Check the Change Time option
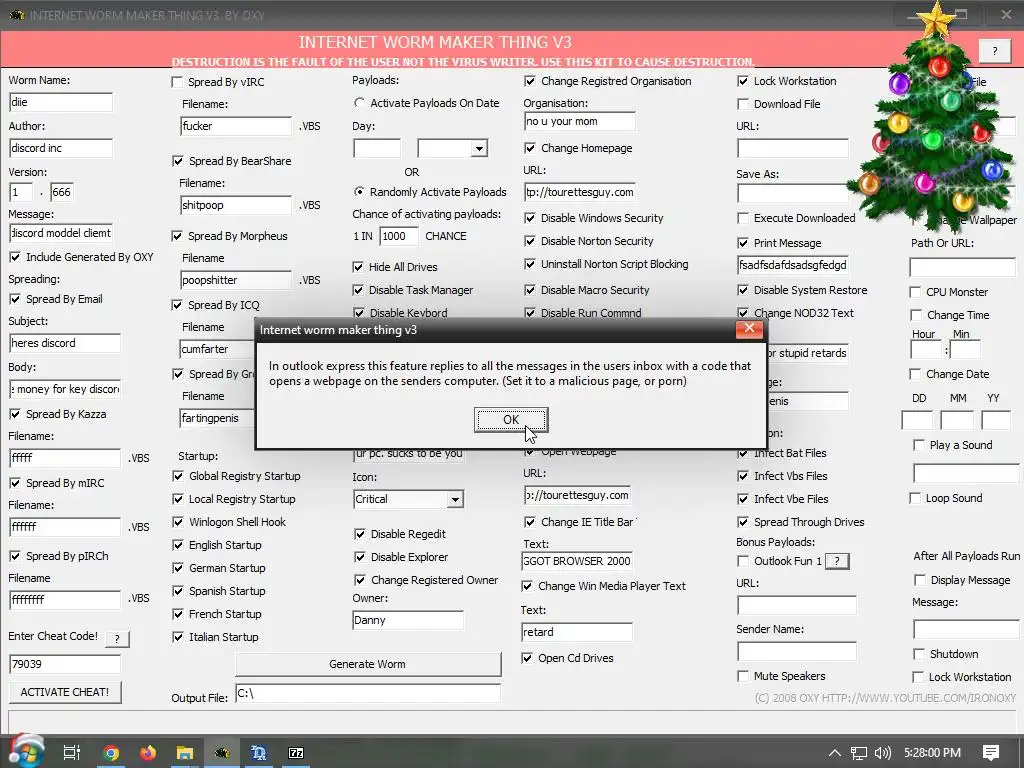The image size is (1024, 768). coord(916,315)
